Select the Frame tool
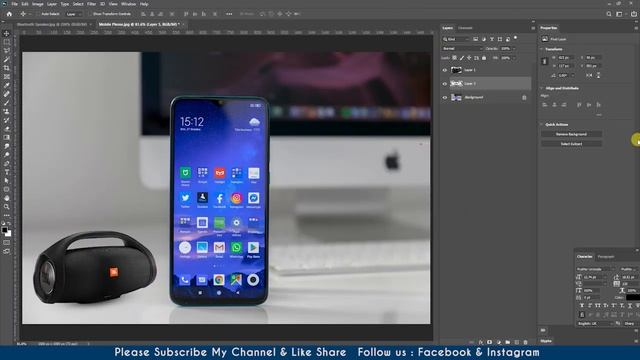This screenshot has height=360, width=640. (7, 77)
